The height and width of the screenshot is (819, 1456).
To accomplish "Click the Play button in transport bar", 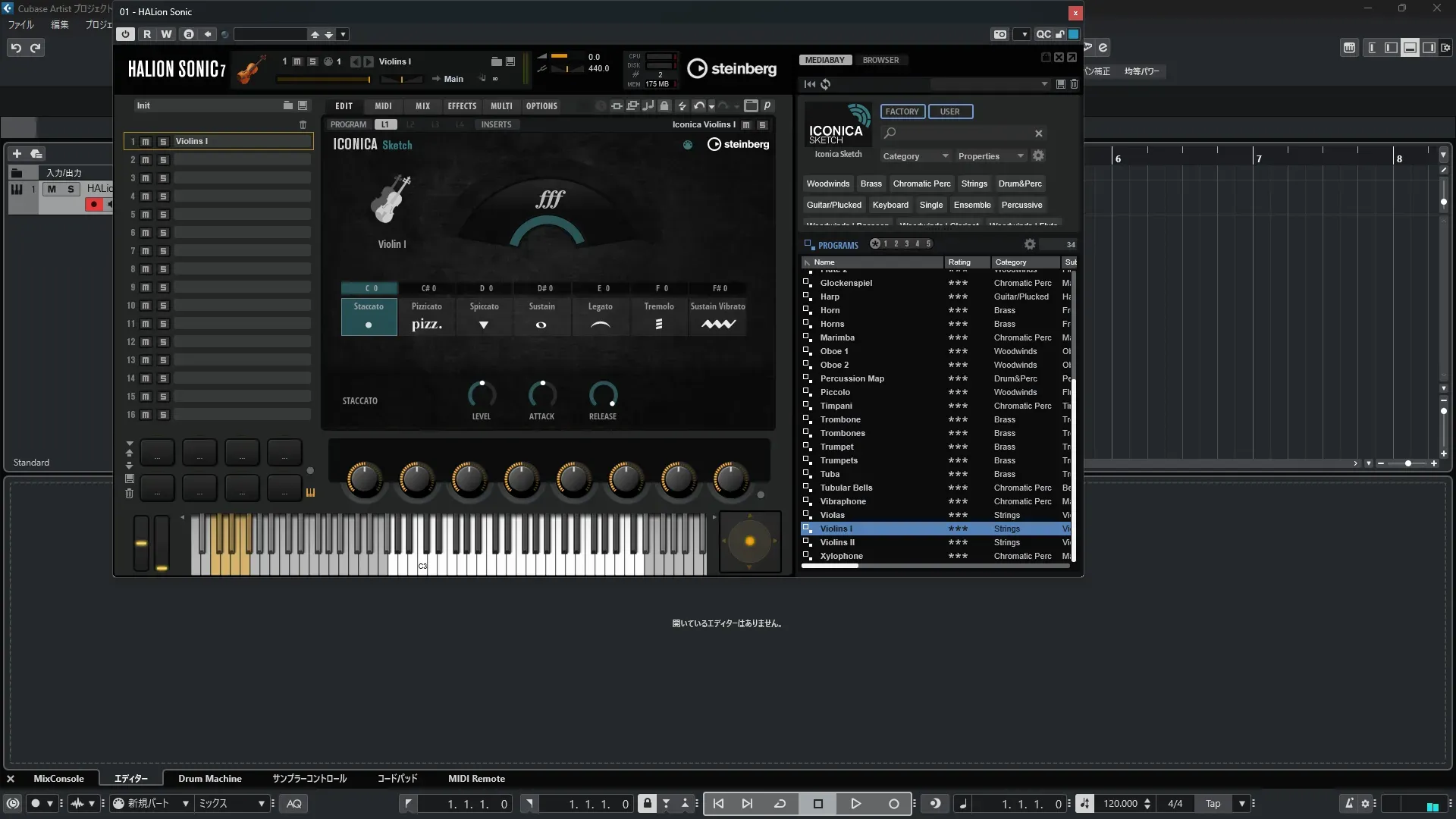I will point(855,804).
